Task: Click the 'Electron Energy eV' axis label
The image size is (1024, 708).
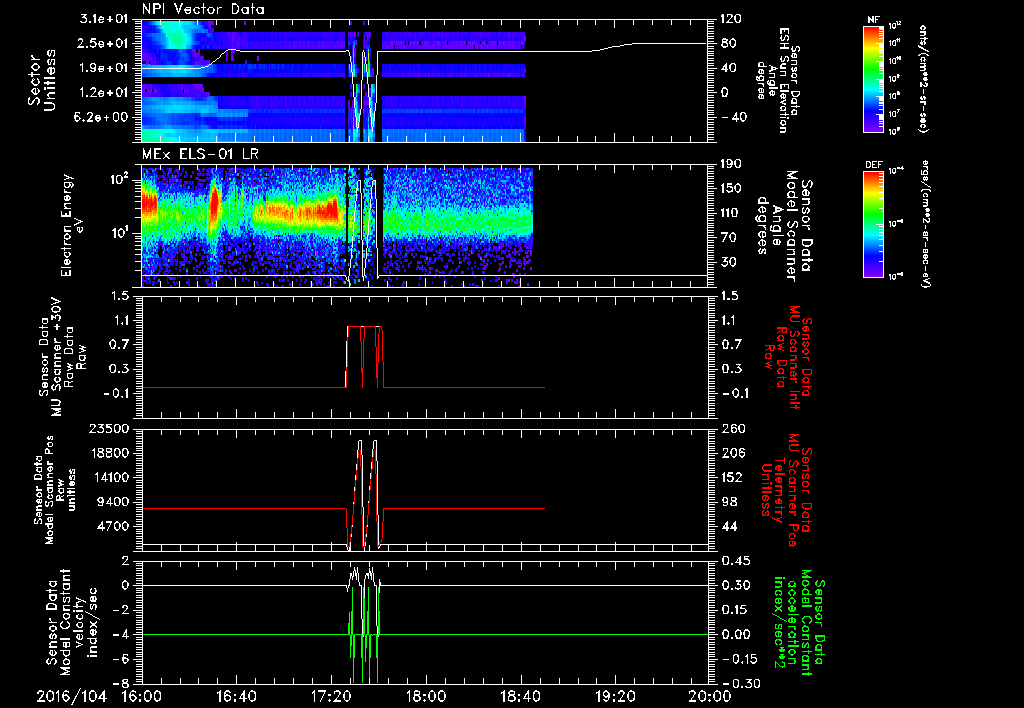Action: tap(75, 225)
